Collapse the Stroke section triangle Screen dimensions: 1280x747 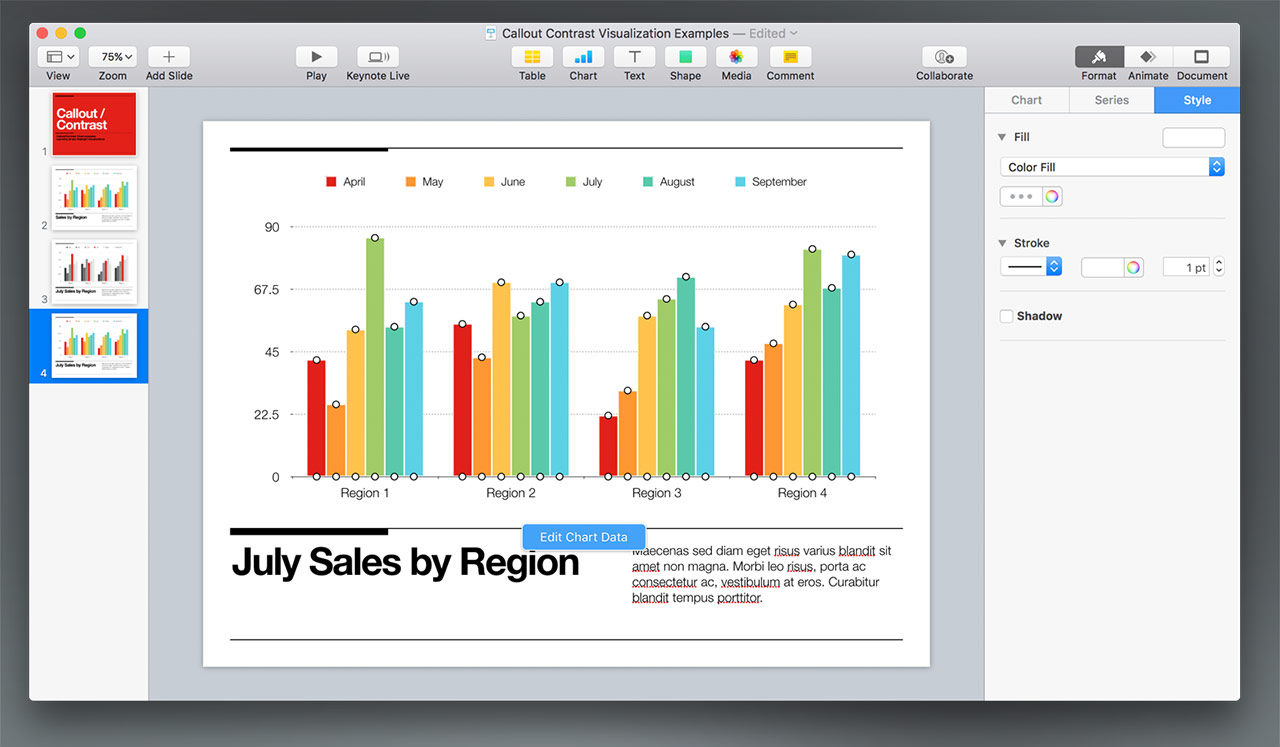[1002, 243]
